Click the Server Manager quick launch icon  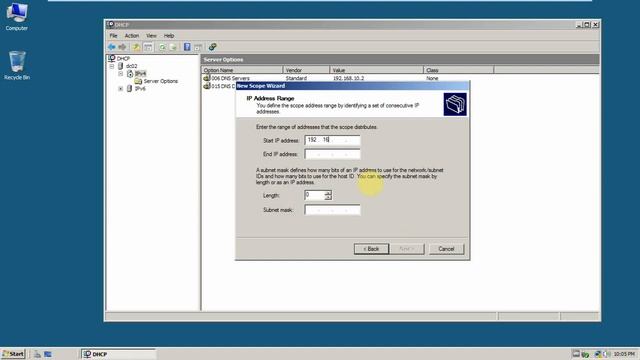coord(37,354)
